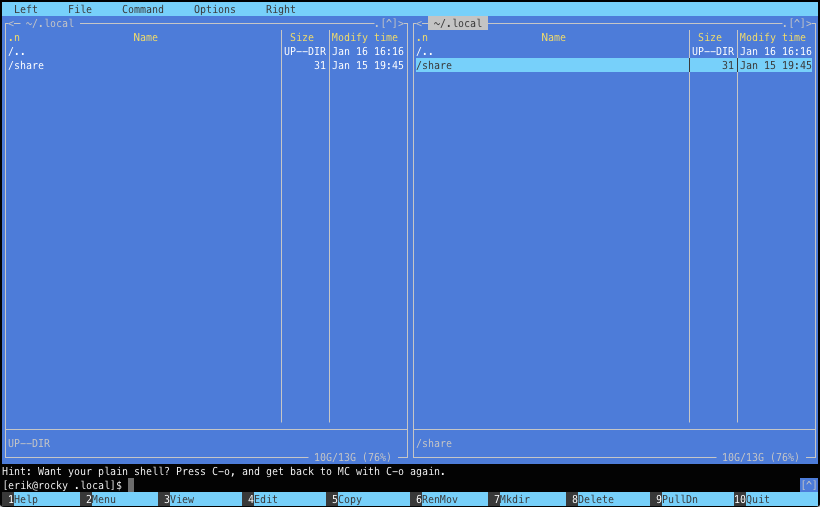Click the ~/.local path title of left panel
The height and width of the screenshot is (507, 820).
[50, 23]
